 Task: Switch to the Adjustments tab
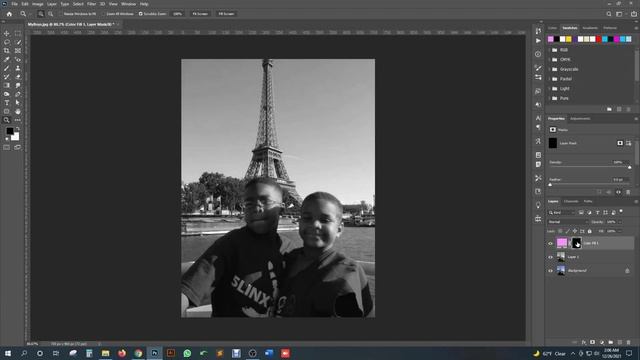[580, 119]
